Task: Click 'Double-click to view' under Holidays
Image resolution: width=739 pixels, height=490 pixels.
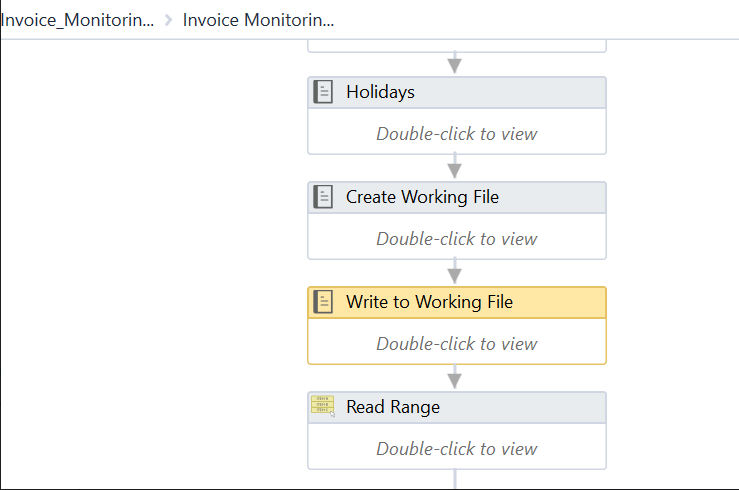Action: point(457,133)
